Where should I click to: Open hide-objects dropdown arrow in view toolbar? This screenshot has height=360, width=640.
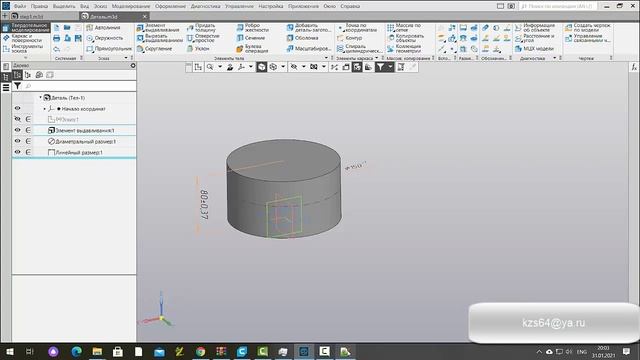pyautogui.click(x=303, y=67)
